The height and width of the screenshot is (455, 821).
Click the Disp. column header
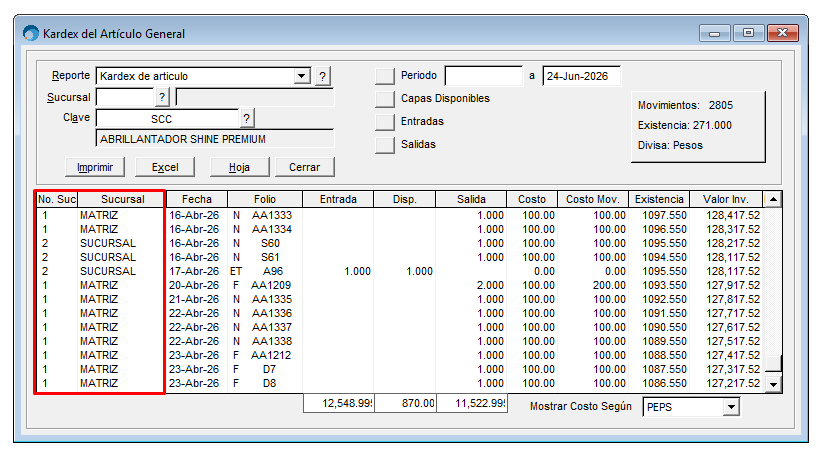pos(404,199)
